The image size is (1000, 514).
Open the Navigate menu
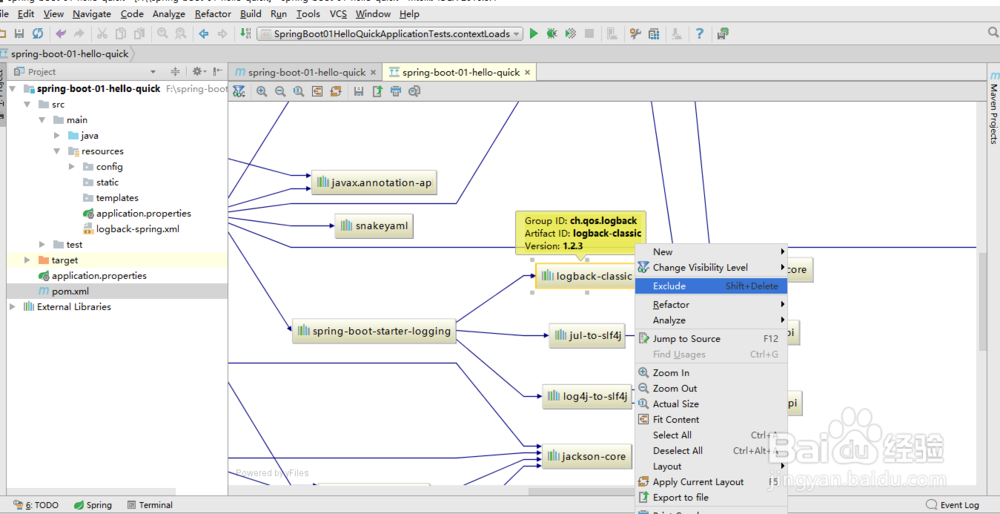pyautogui.click(x=92, y=13)
